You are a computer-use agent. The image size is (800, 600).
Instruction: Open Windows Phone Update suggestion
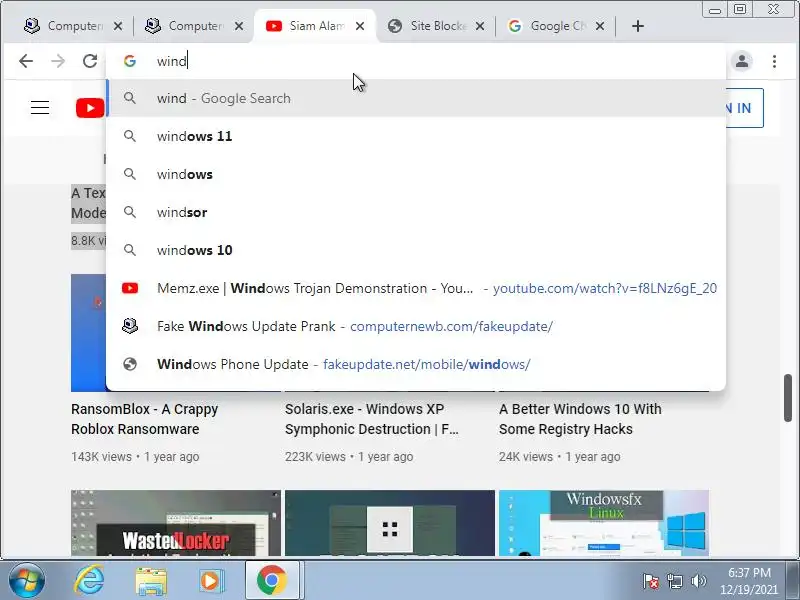pos(416,364)
